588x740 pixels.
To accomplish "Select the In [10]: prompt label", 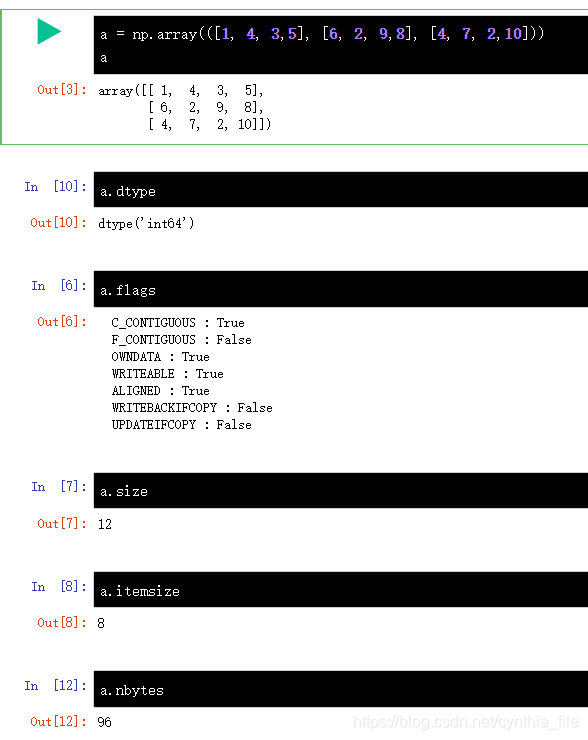I will pos(56,187).
